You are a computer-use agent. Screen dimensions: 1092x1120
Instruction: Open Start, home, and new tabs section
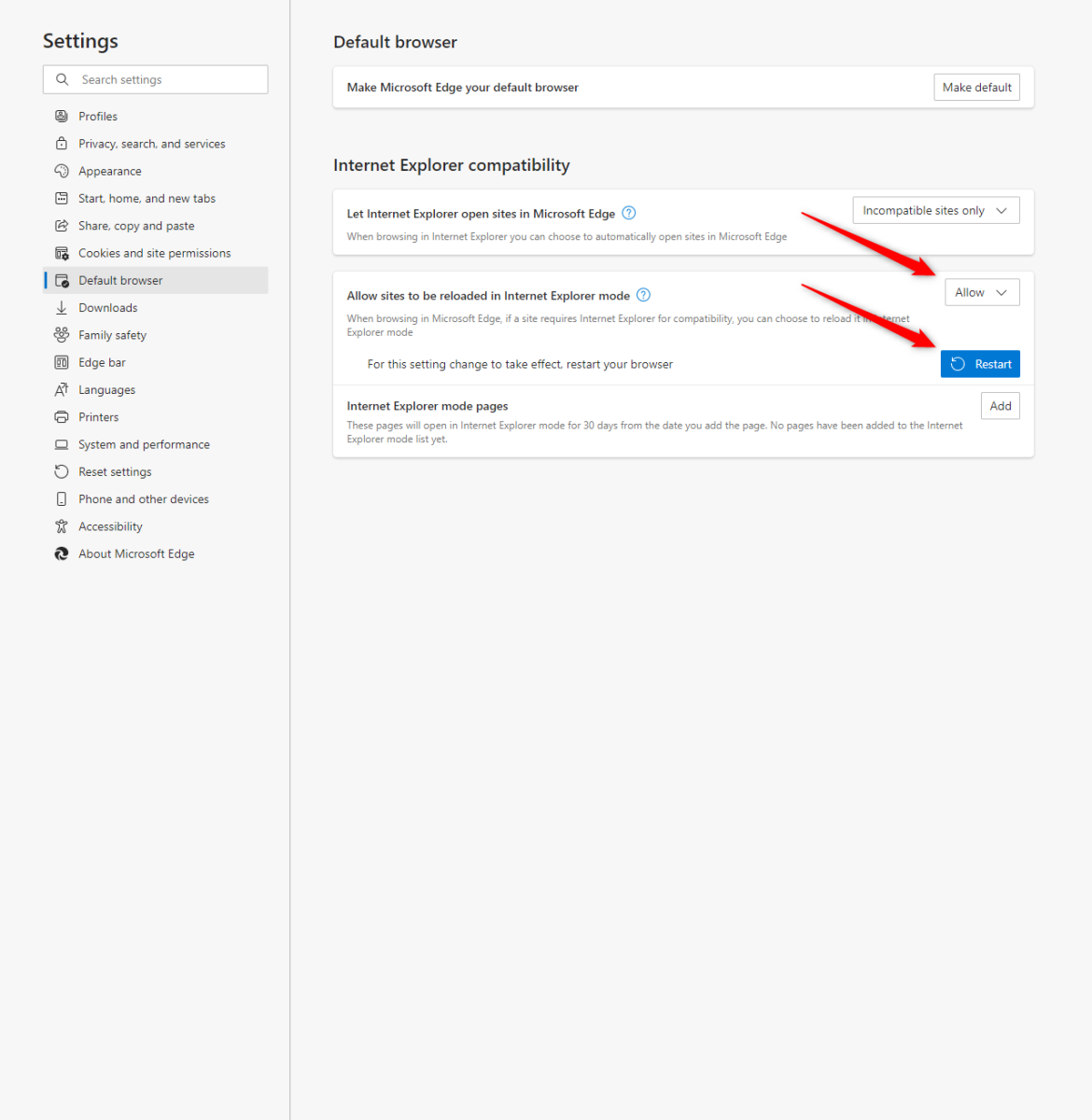tap(147, 199)
